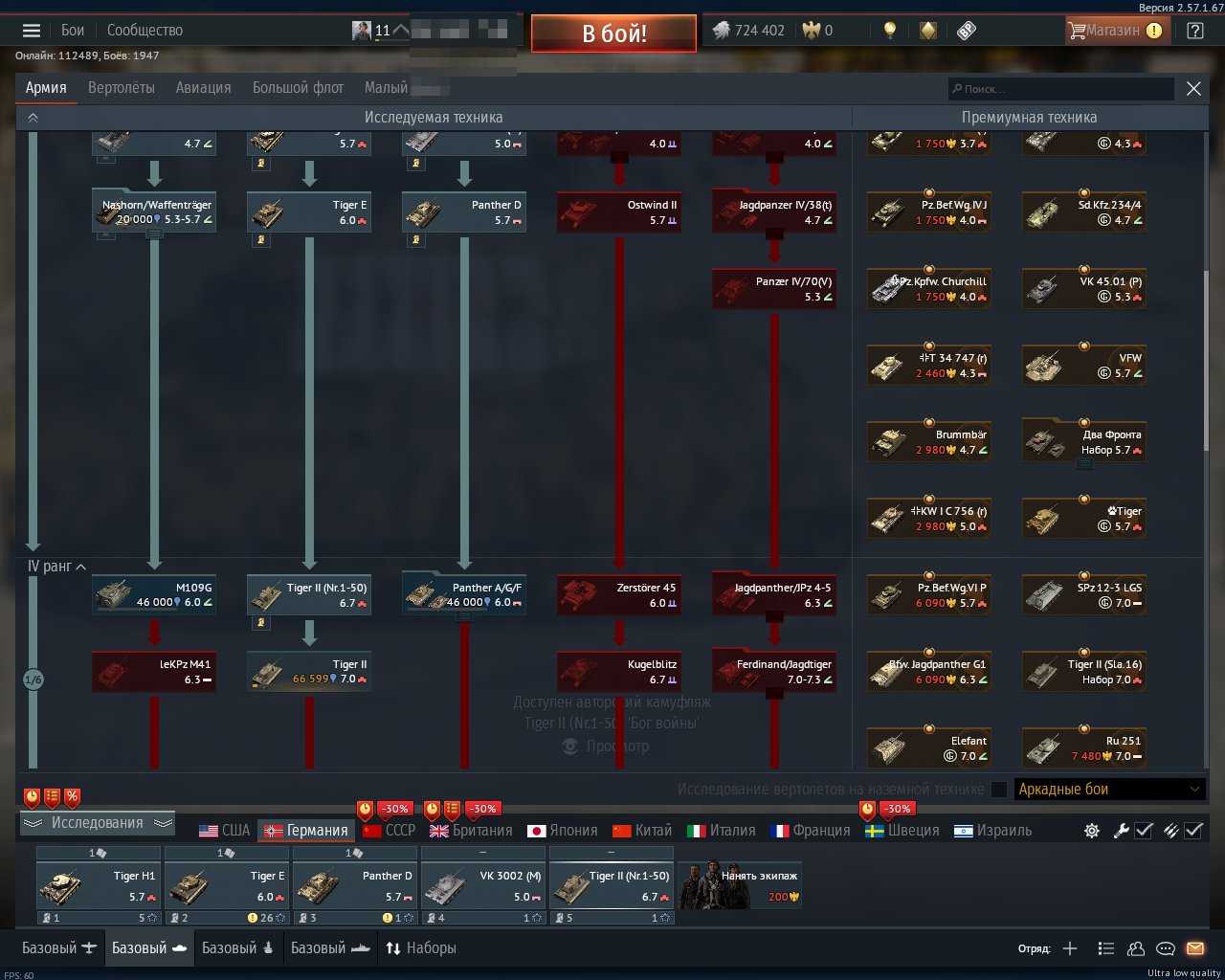
Task: Focus the Поиск search field
Action: pyautogui.click(x=1060, y=89)
